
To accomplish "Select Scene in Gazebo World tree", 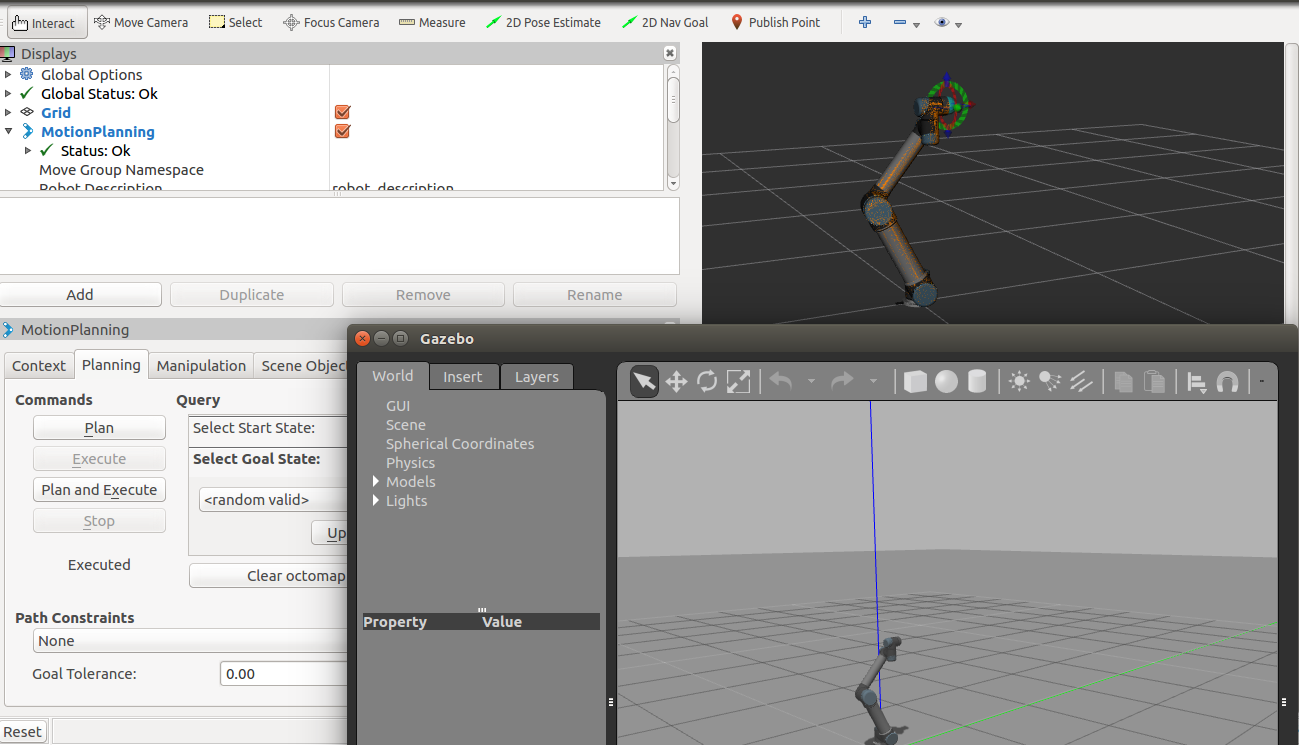I will (x=406, y=425).
